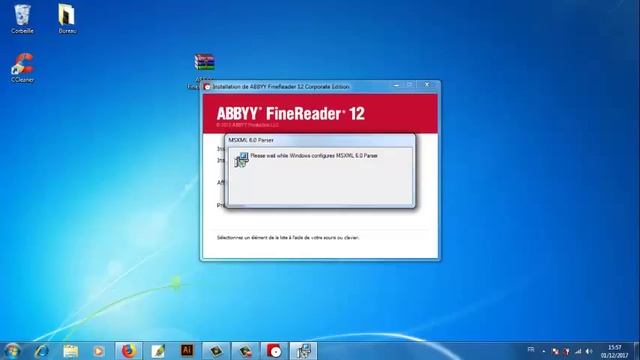Image resolution: width=640 pixels, height=360 pixels.
Task: Click the 'Sélectionnez un élément' hint text
Action: 288,238
